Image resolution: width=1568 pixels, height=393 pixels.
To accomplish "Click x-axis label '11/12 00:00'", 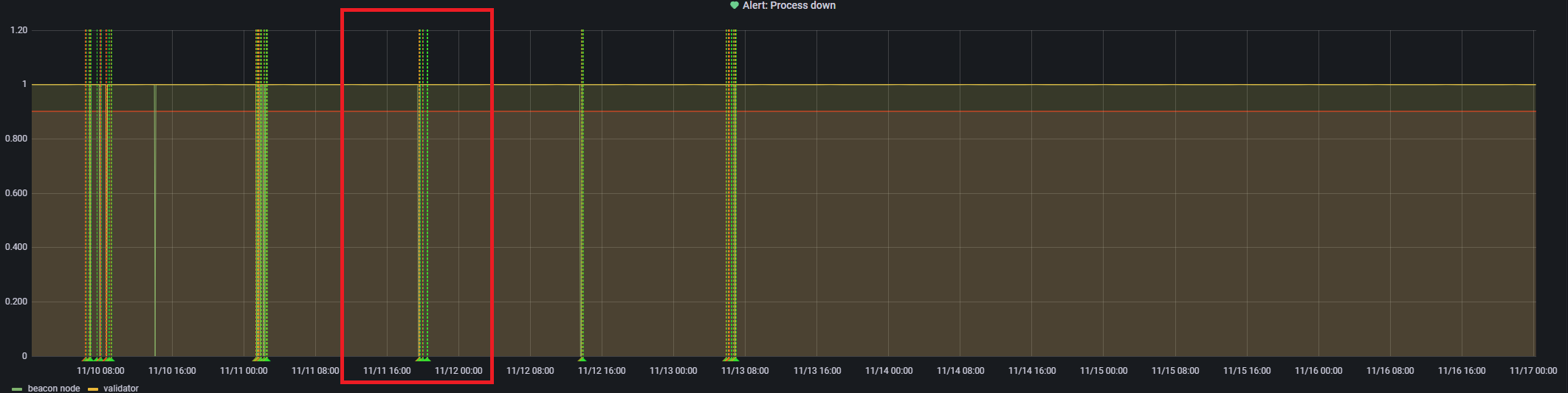I will coord(458,371).
